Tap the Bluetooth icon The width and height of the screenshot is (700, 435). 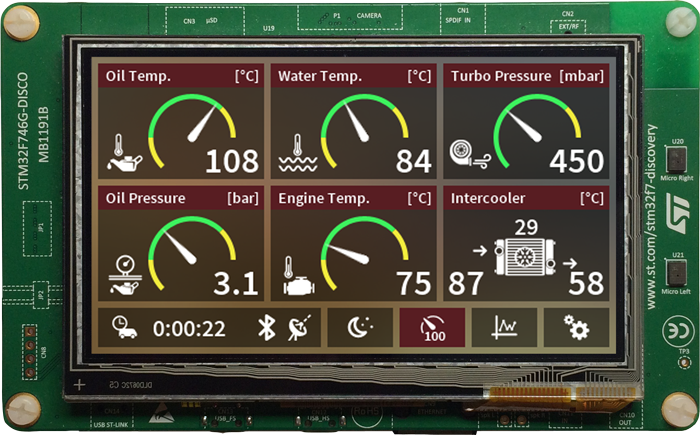pos(266,326)
